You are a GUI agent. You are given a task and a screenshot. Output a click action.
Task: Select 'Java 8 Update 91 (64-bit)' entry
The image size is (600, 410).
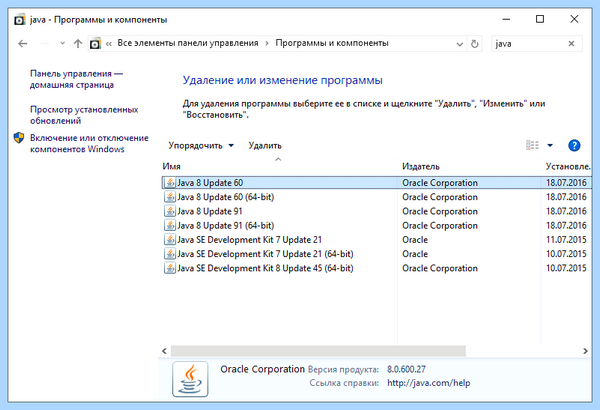pos(225,225)
